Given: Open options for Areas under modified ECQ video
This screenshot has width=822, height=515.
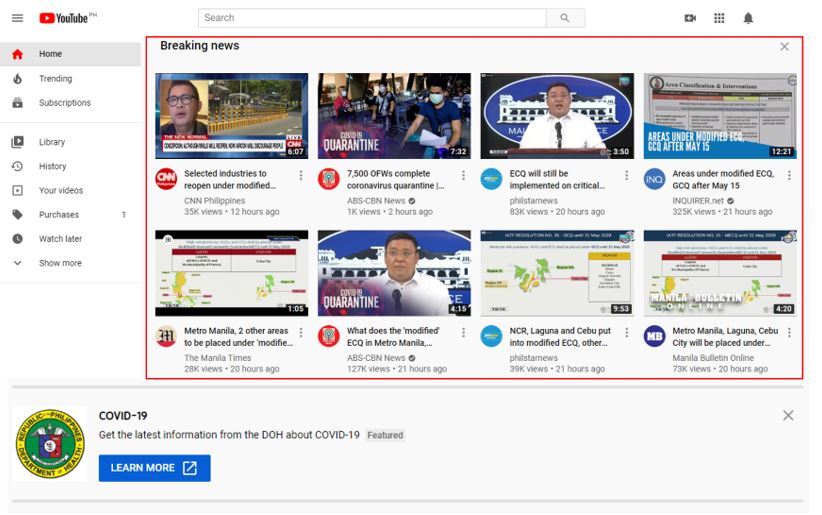Looking at the screenshot, I should 789,175.
